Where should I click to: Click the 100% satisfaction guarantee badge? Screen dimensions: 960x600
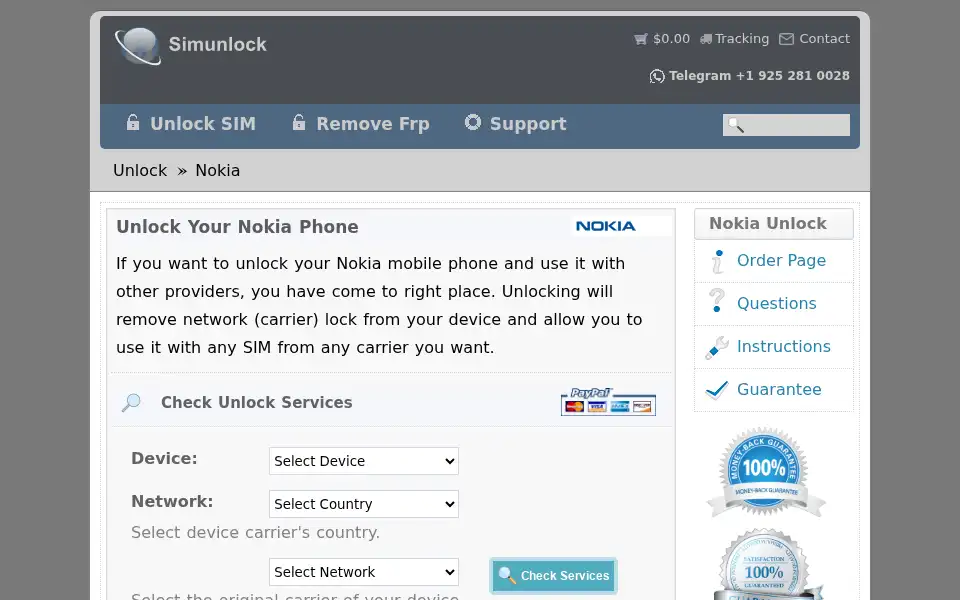(x=765, y=564)
